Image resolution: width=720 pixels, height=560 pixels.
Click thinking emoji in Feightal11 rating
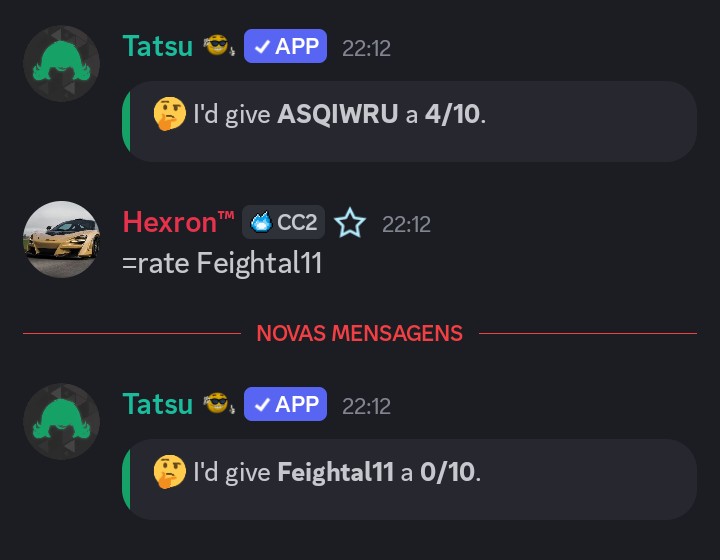[x=170, y=472]
